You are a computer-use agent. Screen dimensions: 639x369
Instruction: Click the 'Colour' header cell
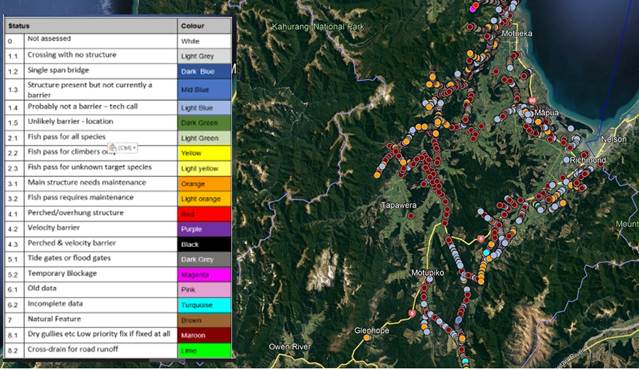click(204, 26)
